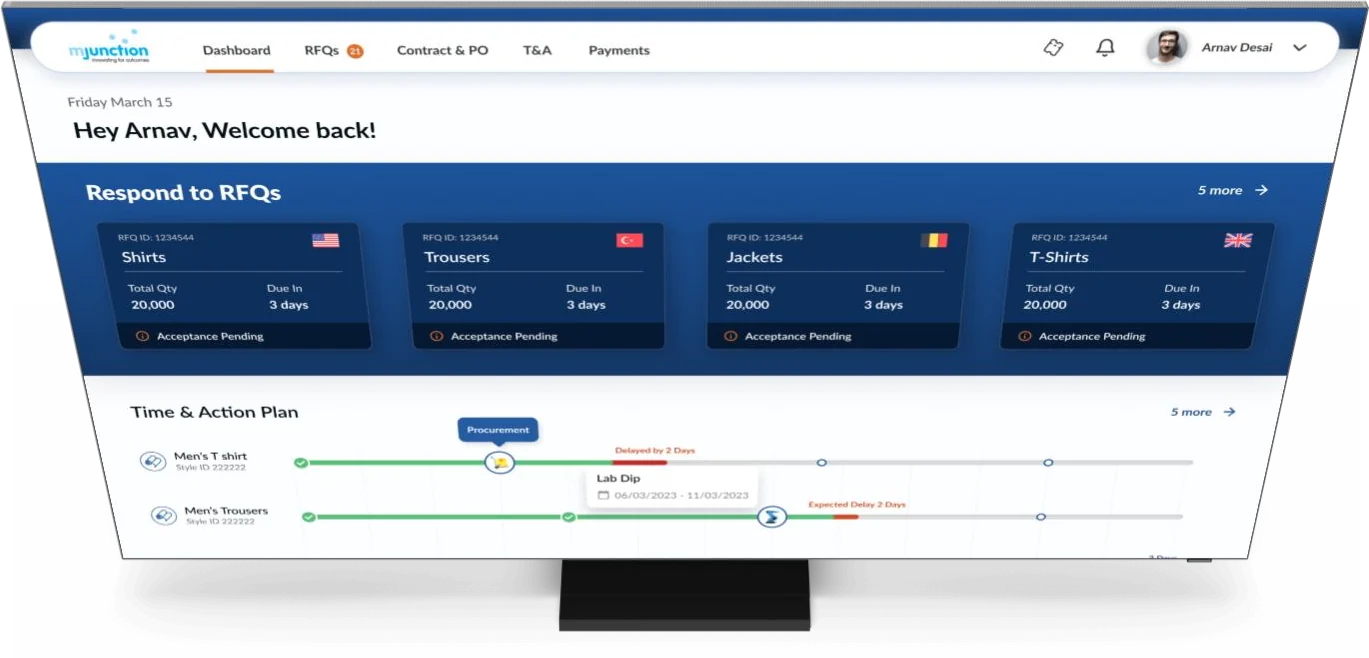
Task: Click Belgium flag on Jackets card
Action: click(933, 240)
